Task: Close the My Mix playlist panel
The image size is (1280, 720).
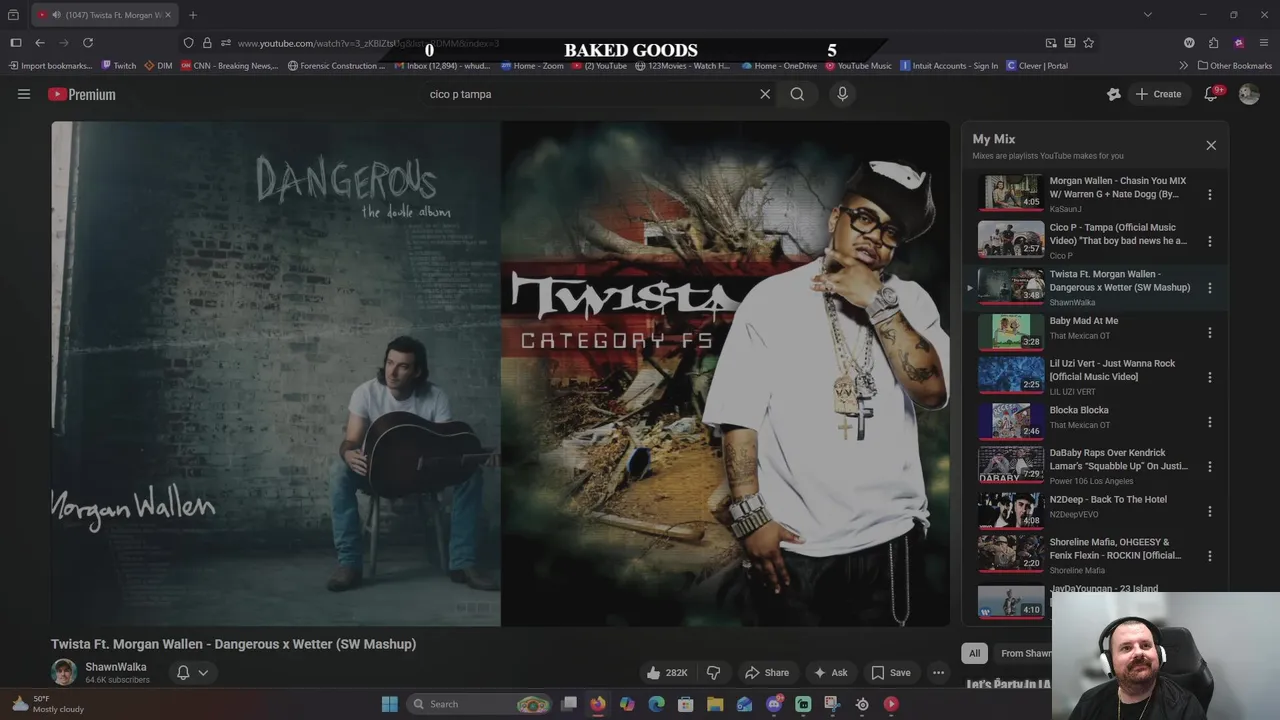Action: point(1211,145)
